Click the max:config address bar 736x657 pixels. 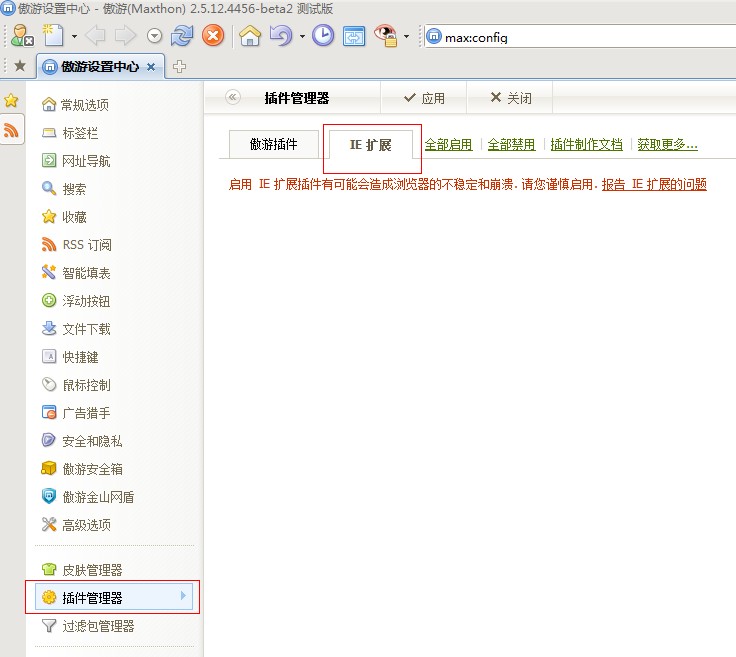(580, 37)
